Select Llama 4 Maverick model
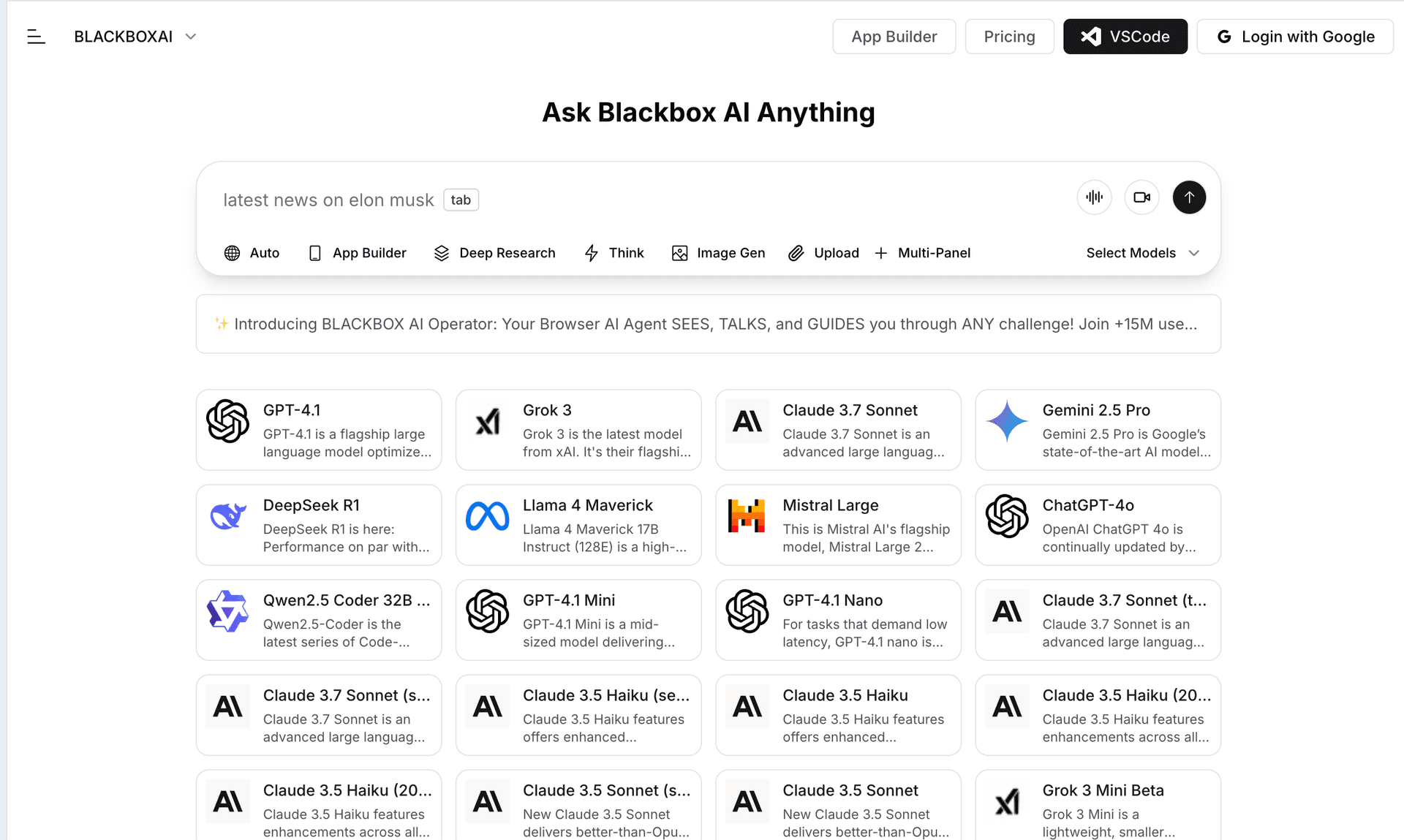The image size is (1404, 840). [x=578, y=525]
